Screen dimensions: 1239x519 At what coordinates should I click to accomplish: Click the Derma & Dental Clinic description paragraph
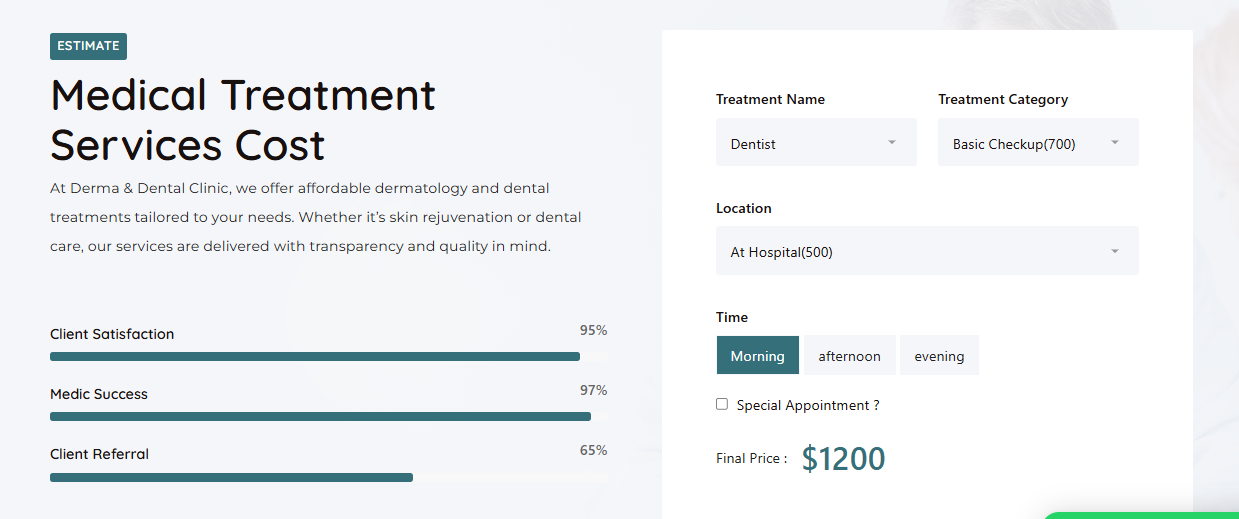(x=315, y=217)
